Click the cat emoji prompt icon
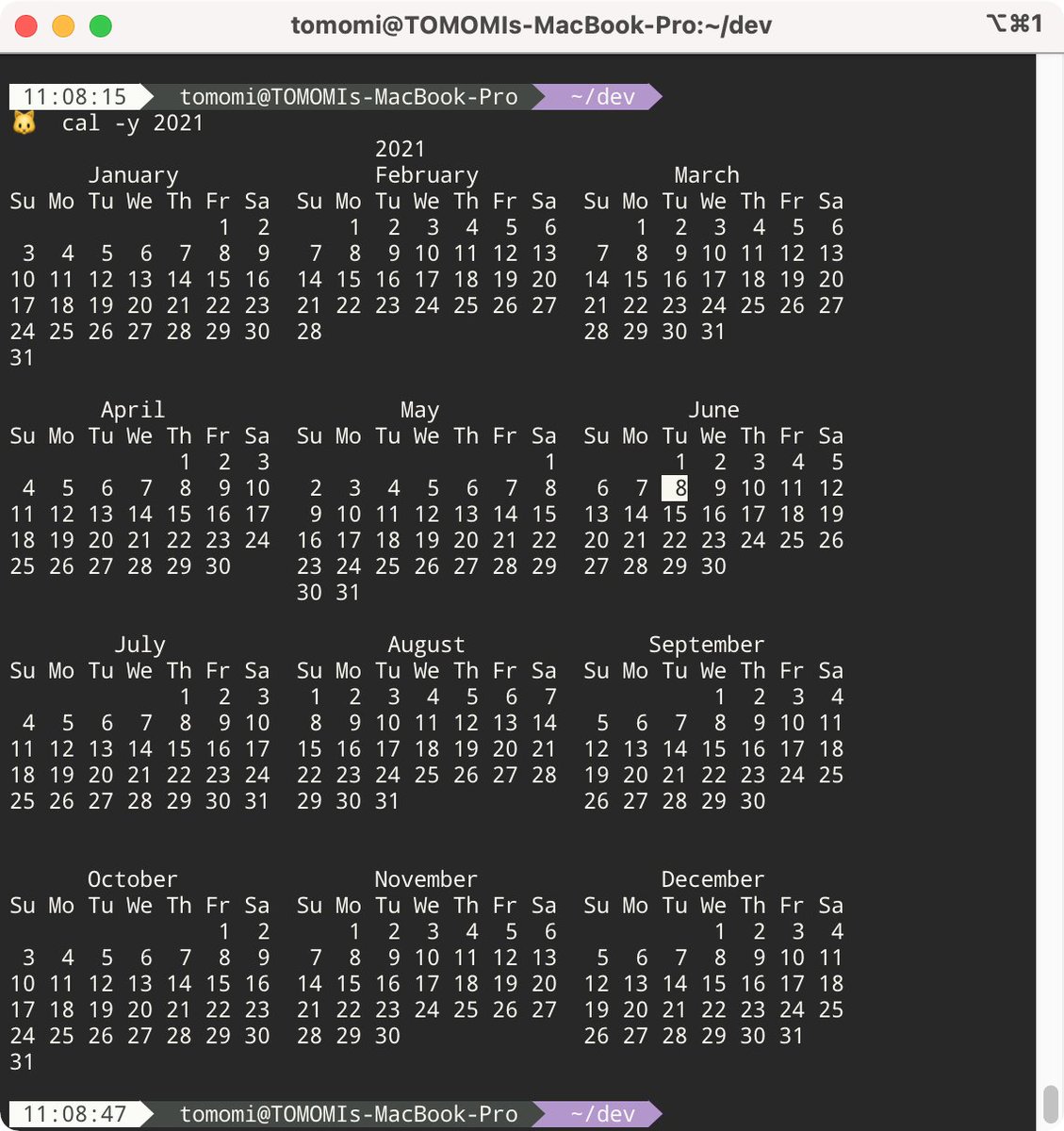Screen dimensions: 1064x1131 (24, 123)
